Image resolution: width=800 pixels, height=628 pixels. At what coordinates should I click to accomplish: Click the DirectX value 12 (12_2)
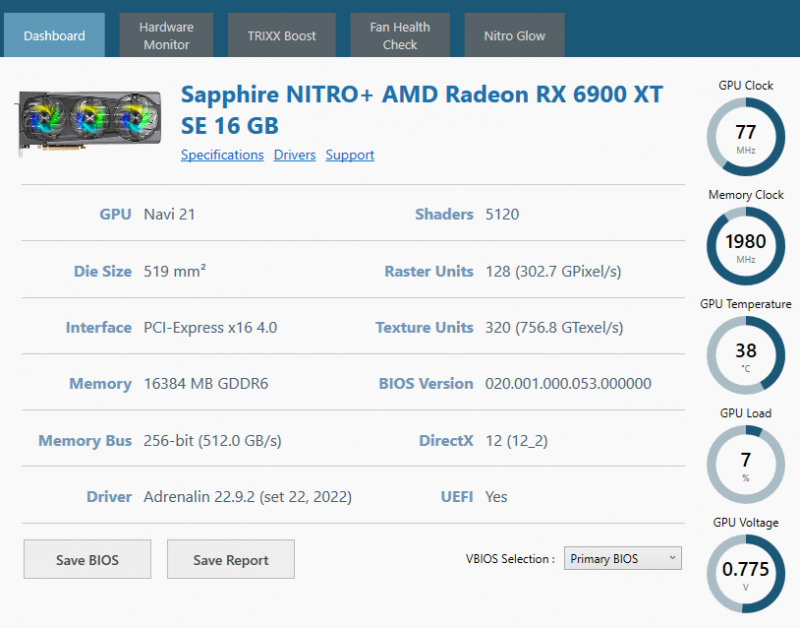pos(516,440)
